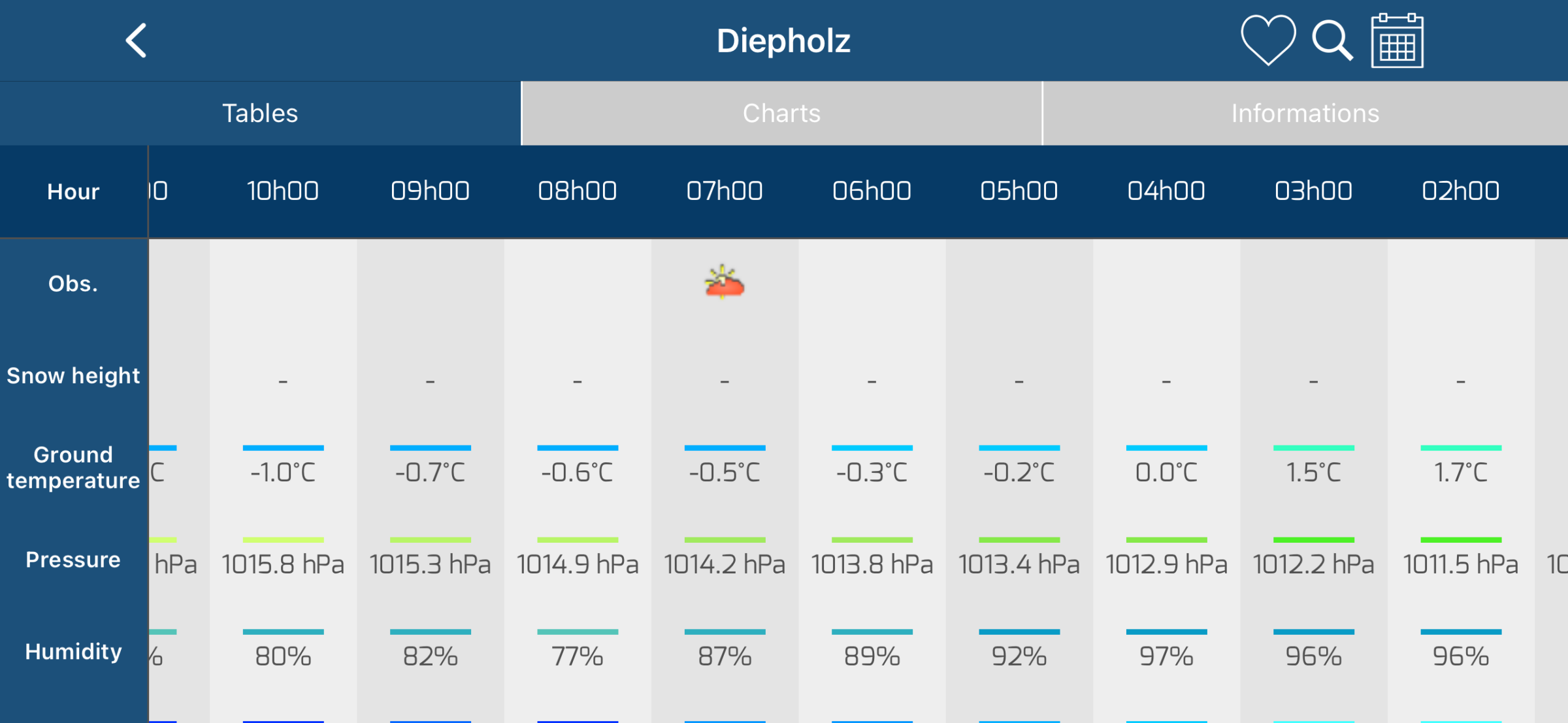
Task: Tap the back arrow icon
Action: coord(136,41)
